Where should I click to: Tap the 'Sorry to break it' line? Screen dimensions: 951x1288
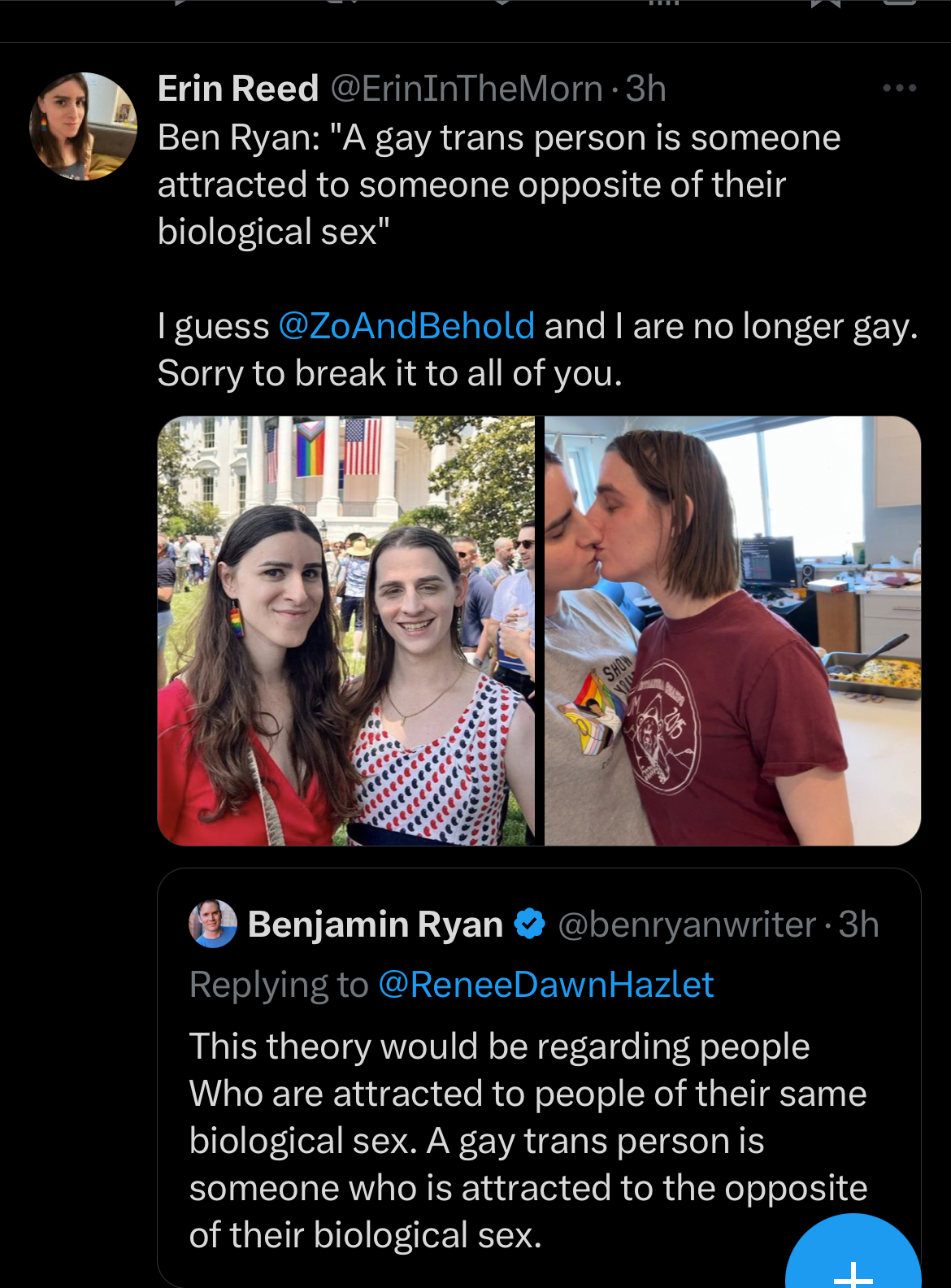point(390,373)
